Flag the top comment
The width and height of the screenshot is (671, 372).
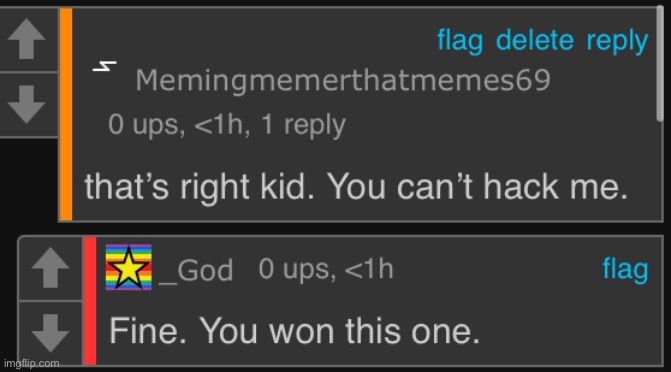(460, 41)
